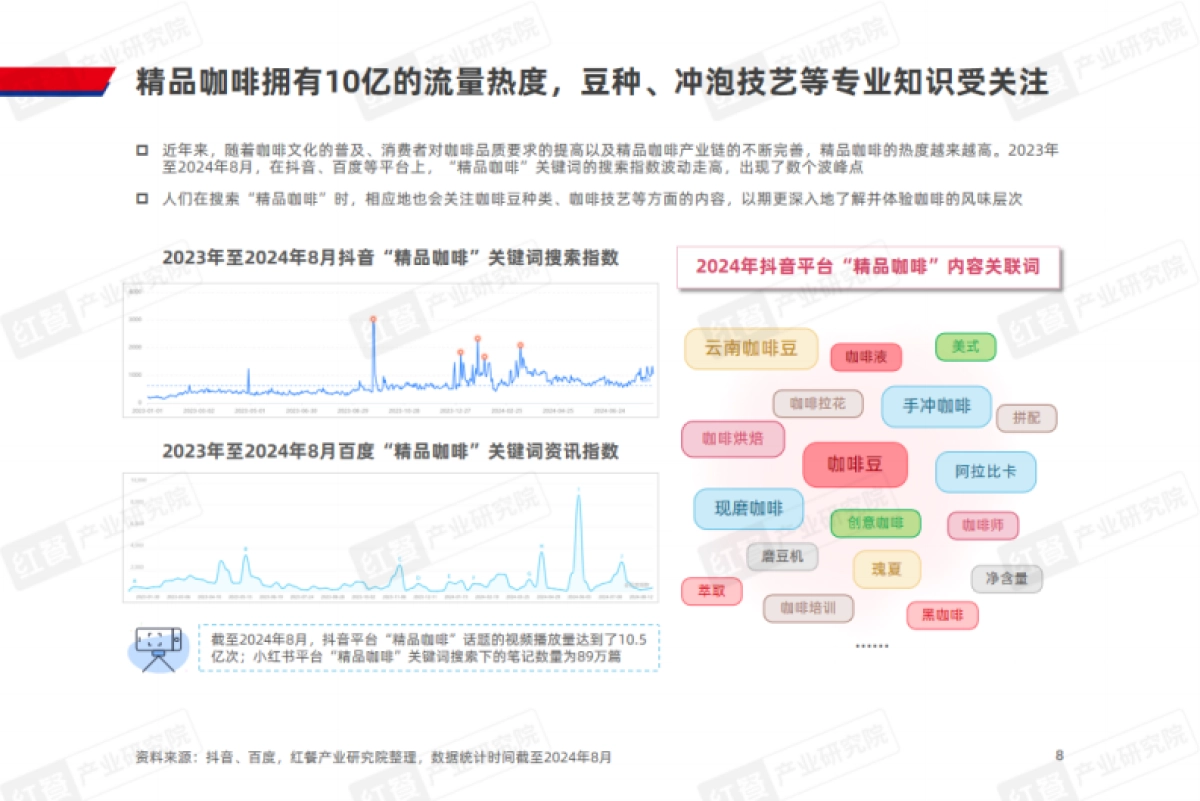The image size is (1200, 801).
Task: Select the 百度 keyword information index chart title
Action: tap(392, 452)
